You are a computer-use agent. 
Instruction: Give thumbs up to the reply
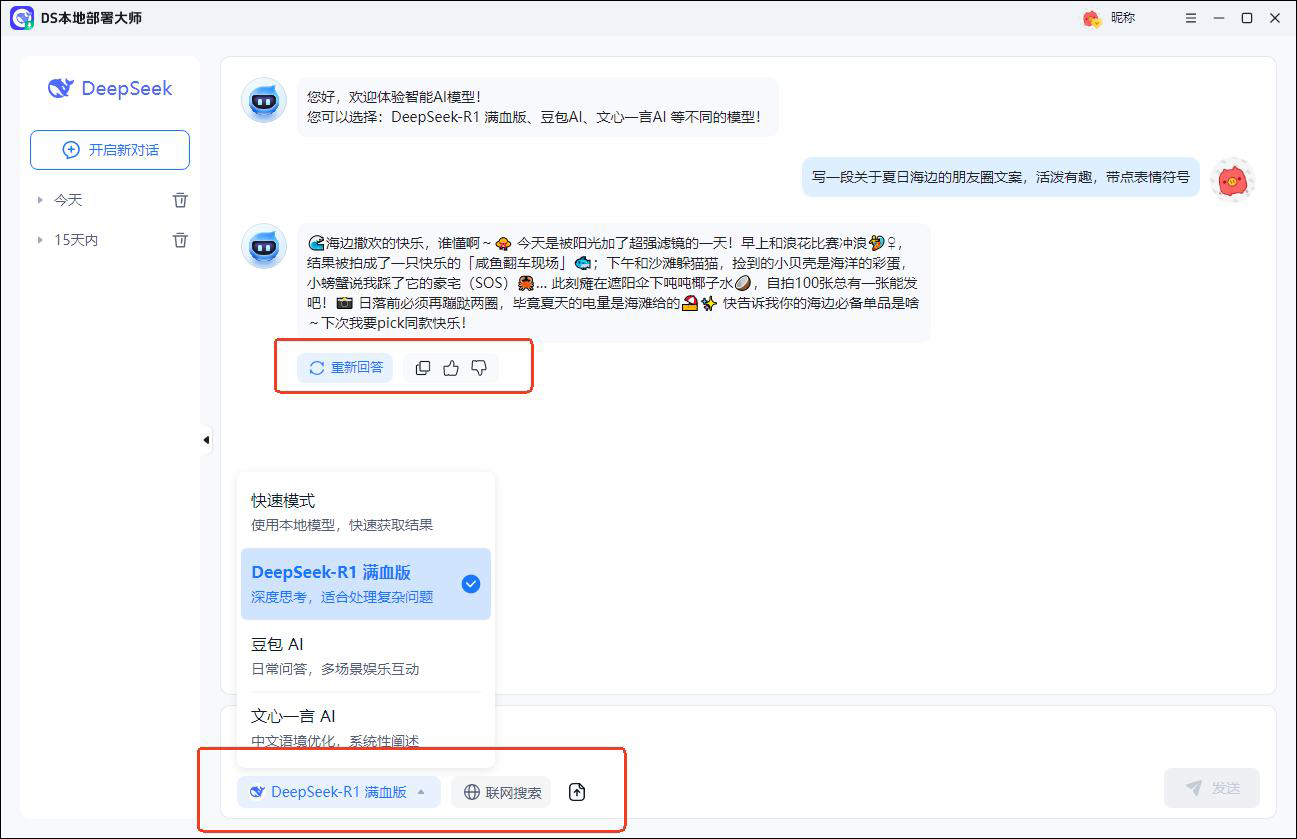451,368
